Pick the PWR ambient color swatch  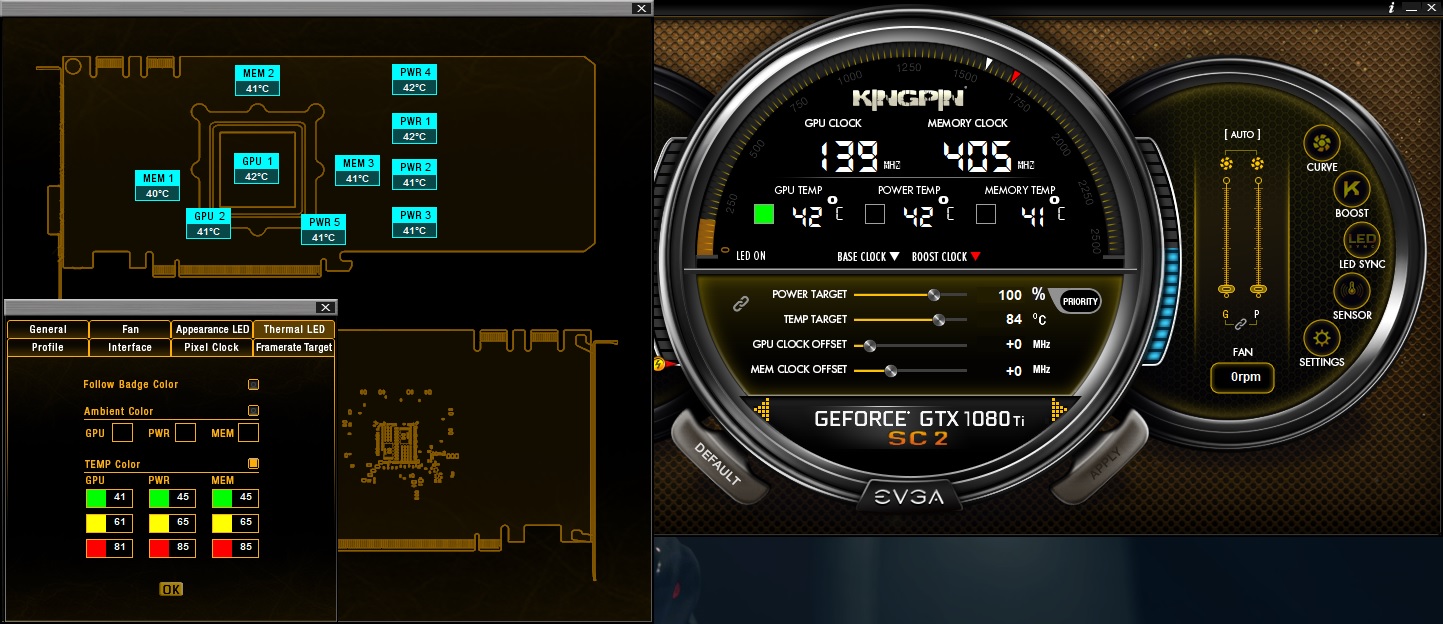click(185, 433)
